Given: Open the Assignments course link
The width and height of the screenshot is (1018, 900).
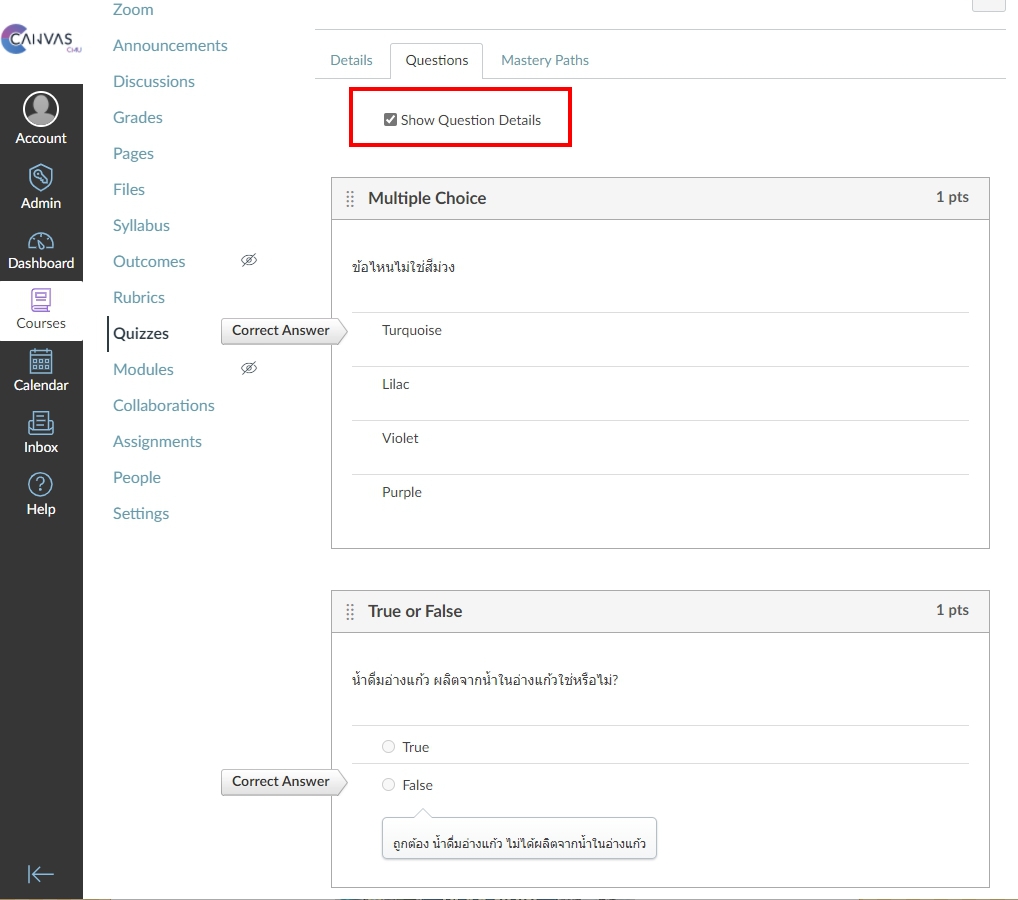Looking at the screenshot, I should [x=157, y=442].
